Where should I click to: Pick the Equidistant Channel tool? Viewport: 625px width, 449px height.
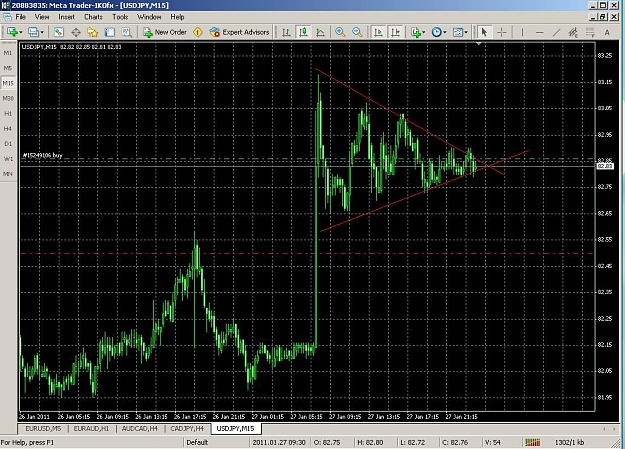tap(573, 32)
